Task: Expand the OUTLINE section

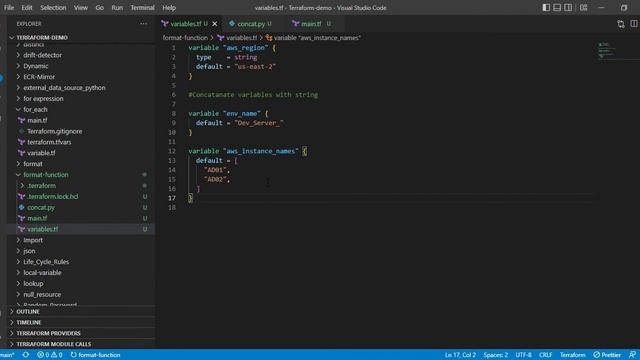Action: click(28, 312)
